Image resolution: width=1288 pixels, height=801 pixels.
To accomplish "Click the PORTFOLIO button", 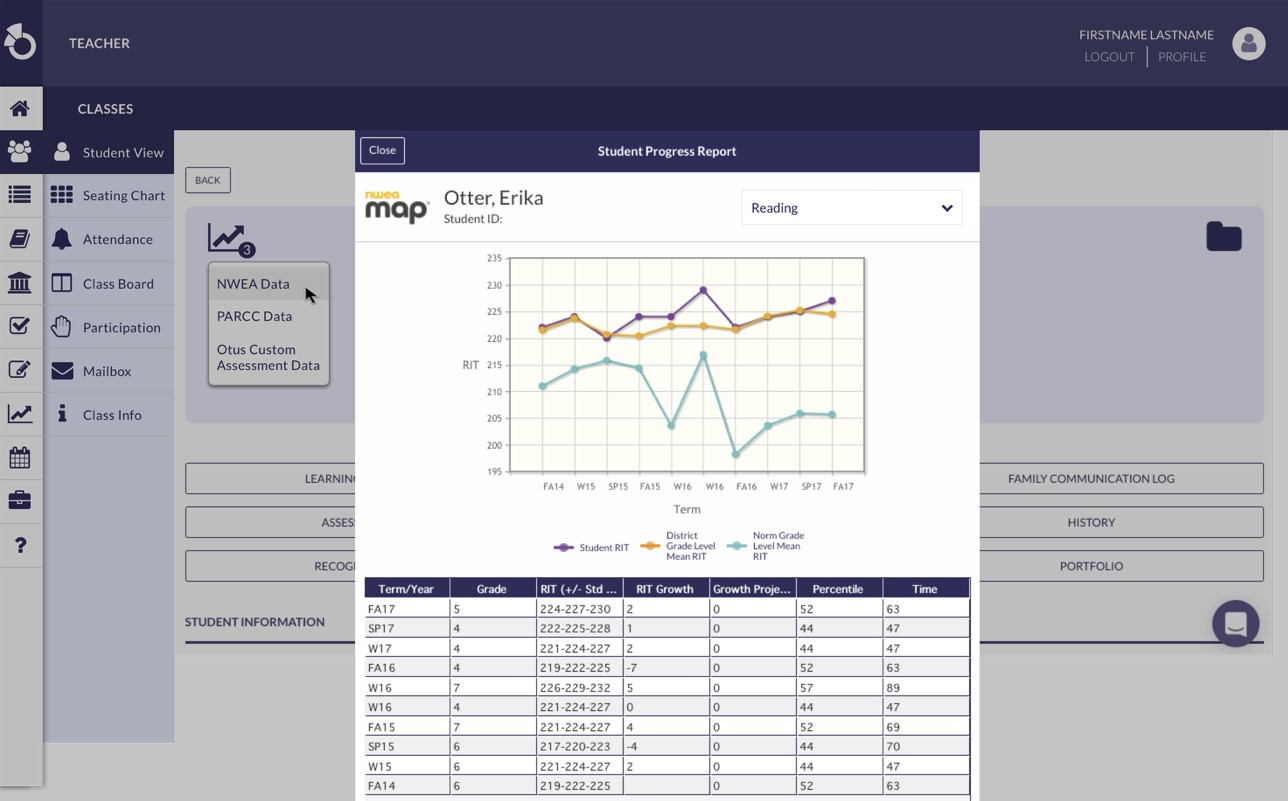I will pyautogui.click(x=1091, y=566).
